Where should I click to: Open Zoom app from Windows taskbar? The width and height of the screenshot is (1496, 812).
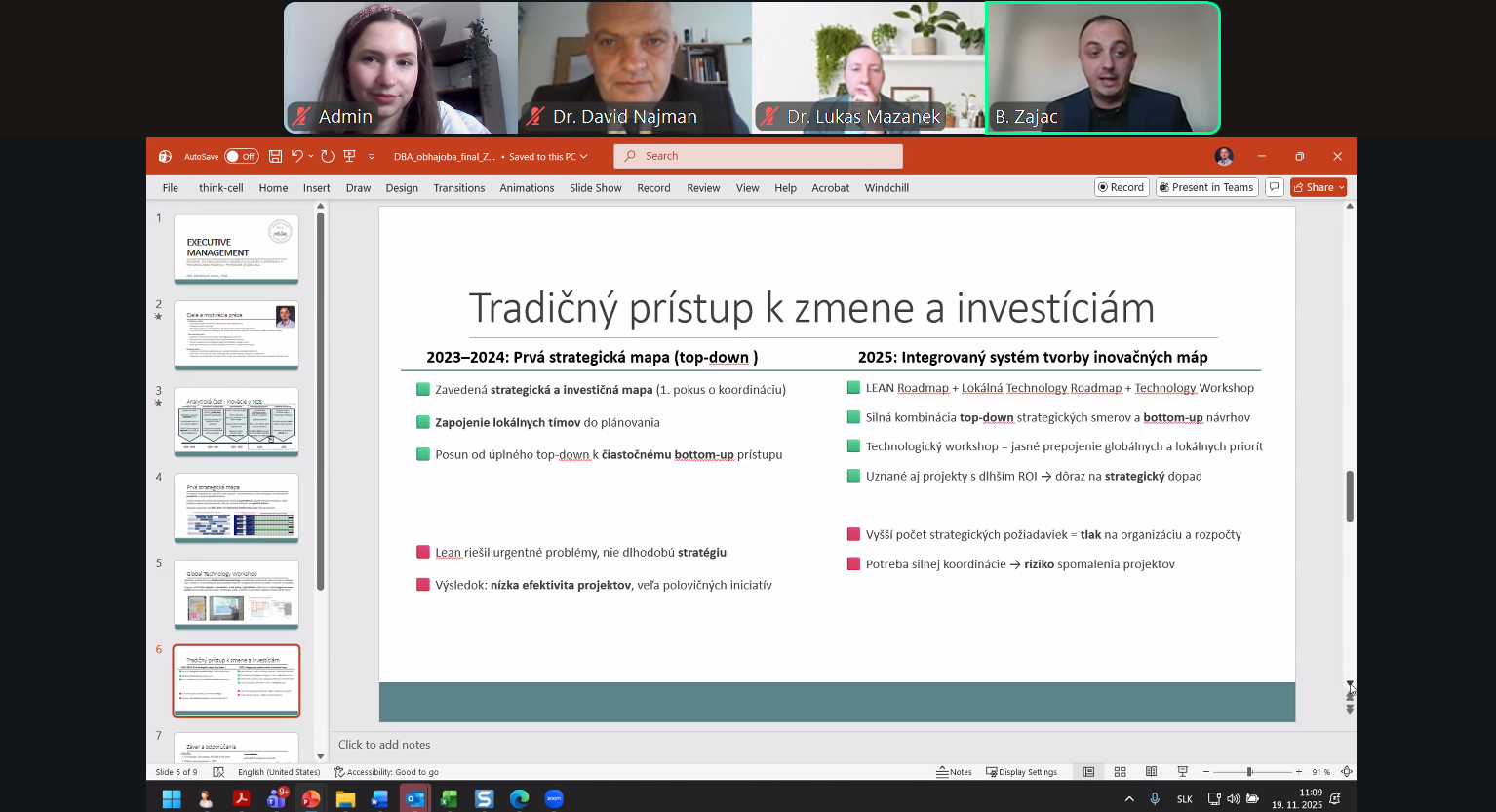[x=554, y=799]
